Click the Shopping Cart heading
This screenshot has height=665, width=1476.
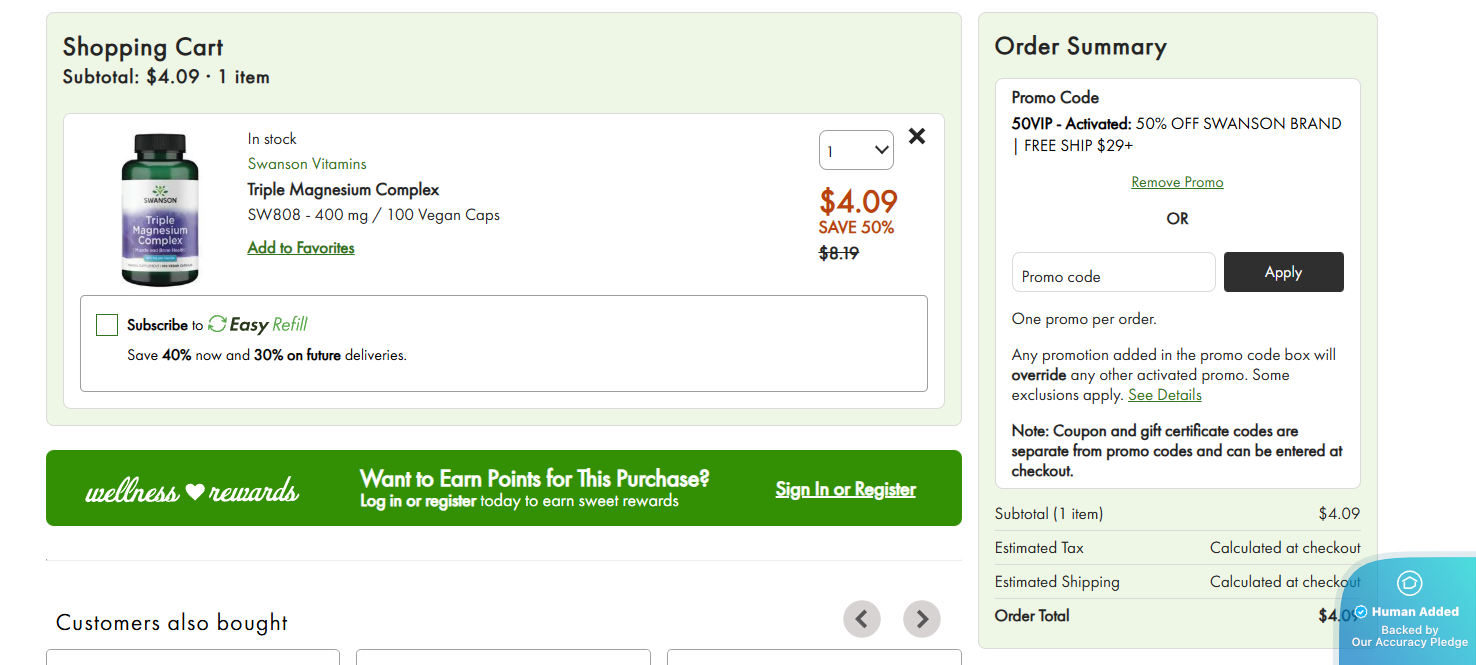coord(143,47)
